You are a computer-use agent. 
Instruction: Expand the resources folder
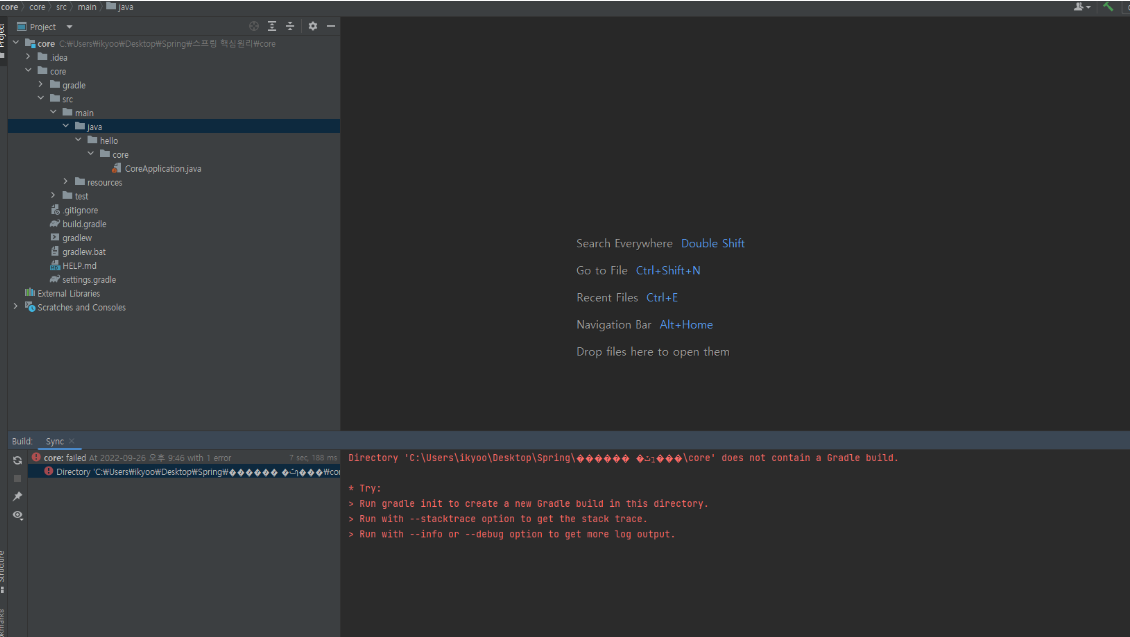coord(66,182)
